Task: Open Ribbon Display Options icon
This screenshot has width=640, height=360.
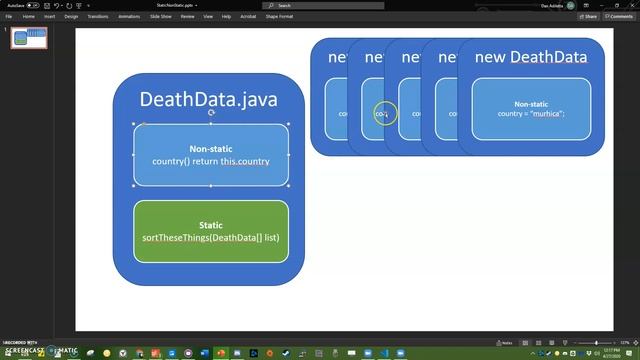Action: [x=586, y=6]
